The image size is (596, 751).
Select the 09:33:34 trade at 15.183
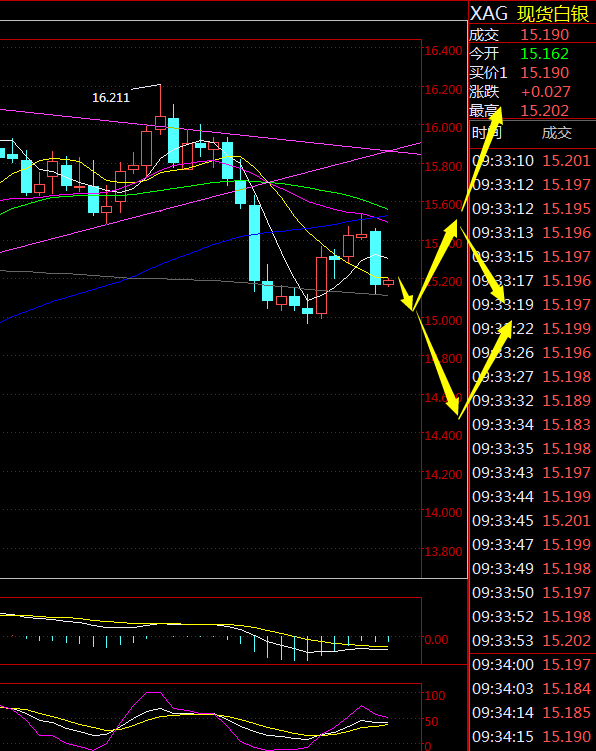pos(532,424)
